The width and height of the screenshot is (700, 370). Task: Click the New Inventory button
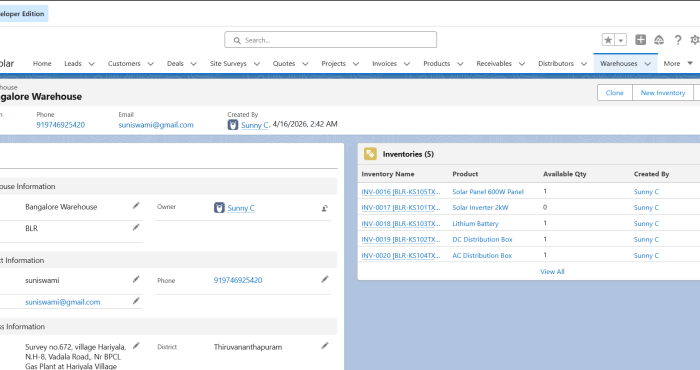pyautogui.click(x=662, y=93)
